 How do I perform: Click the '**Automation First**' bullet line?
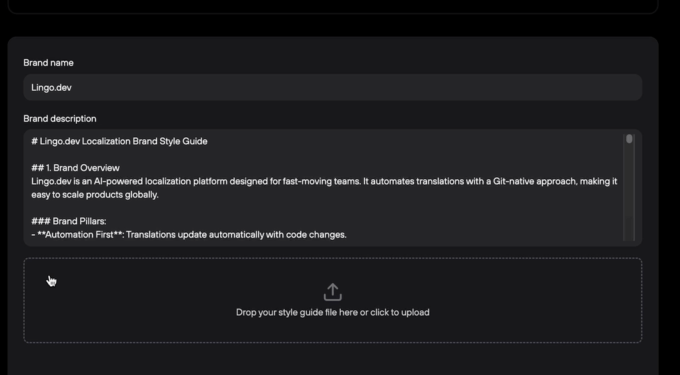click(189, 235)
